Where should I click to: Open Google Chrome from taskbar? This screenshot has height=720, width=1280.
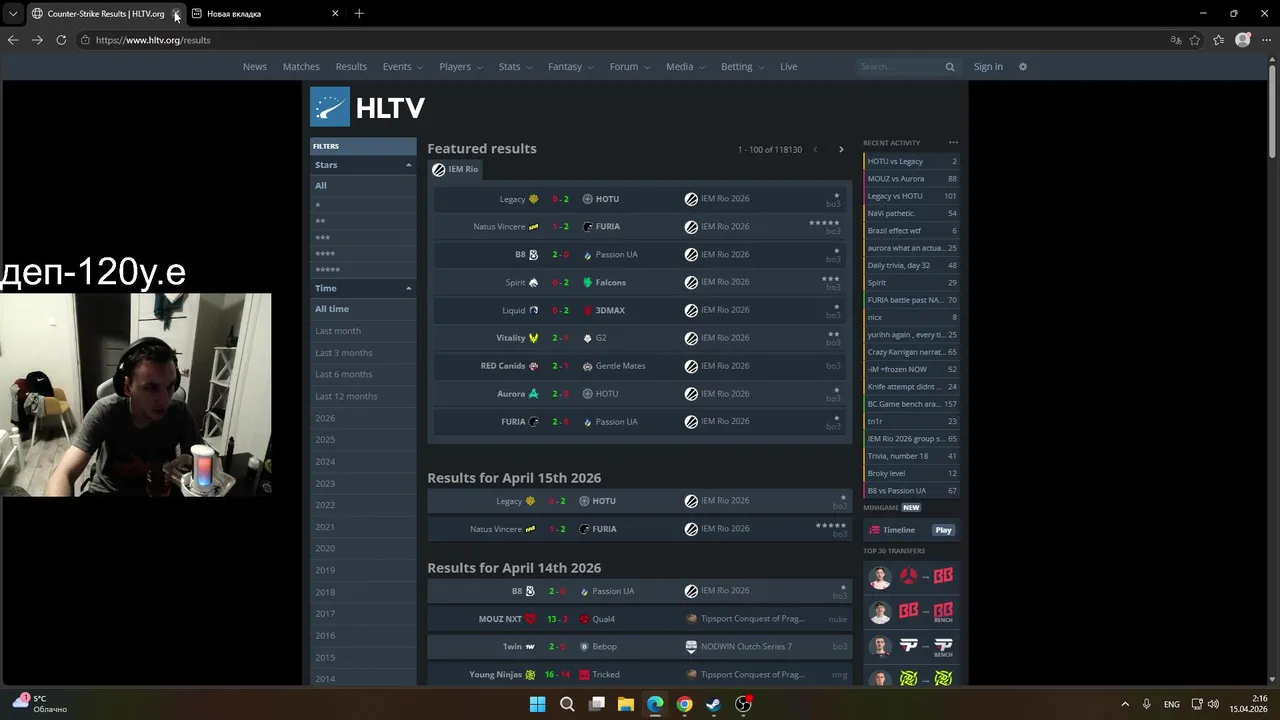(684, 704)
